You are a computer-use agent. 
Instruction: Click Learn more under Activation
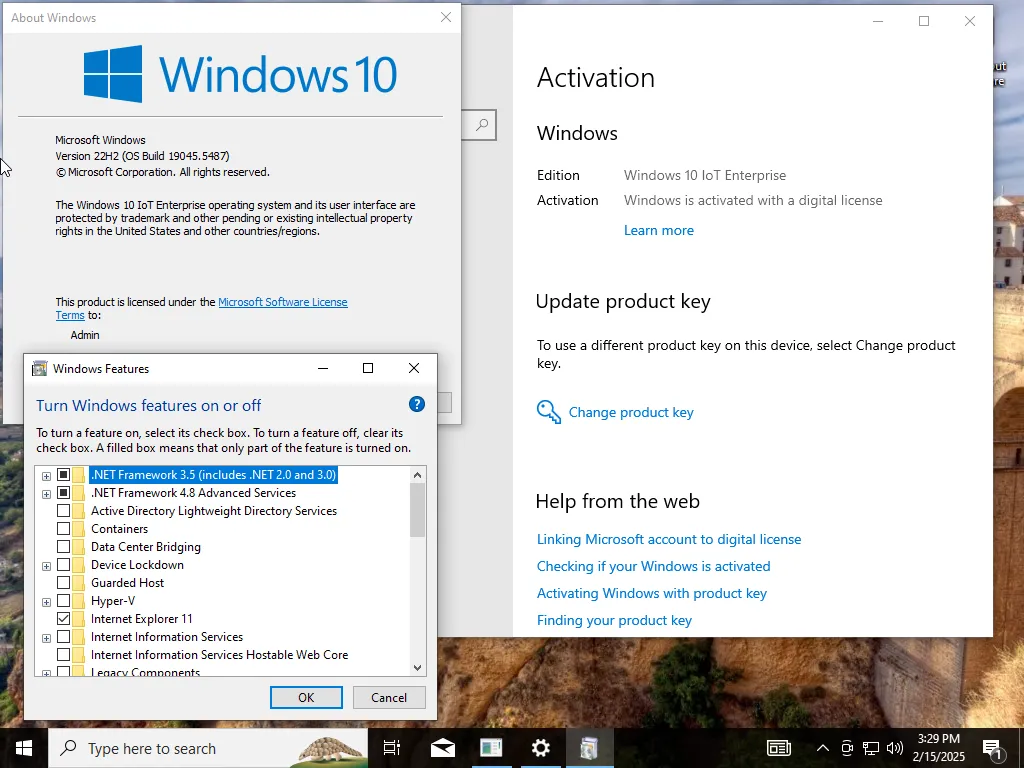659,230
